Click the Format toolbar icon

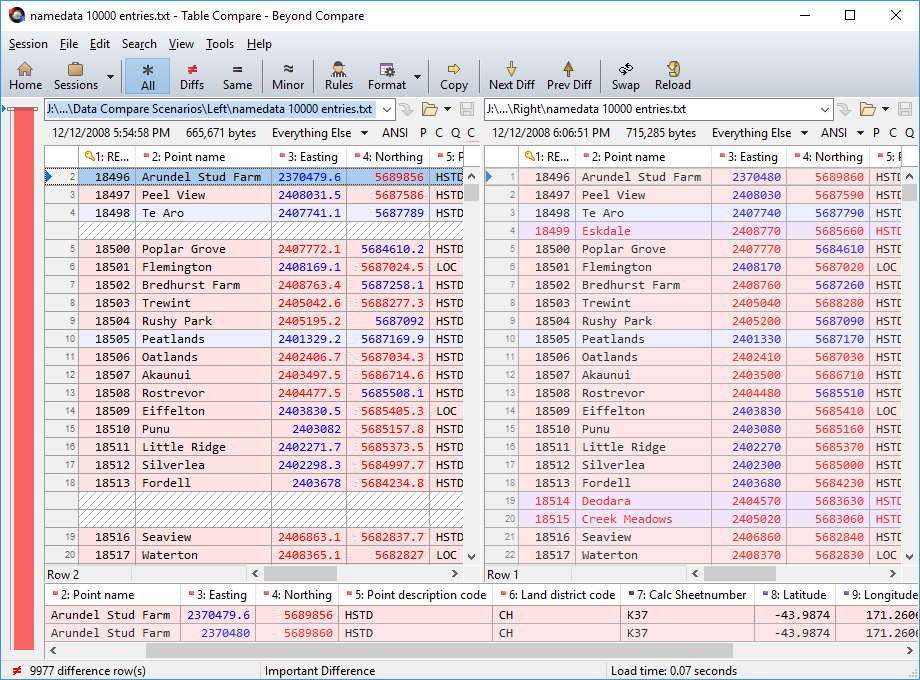[x=387, y=76]
